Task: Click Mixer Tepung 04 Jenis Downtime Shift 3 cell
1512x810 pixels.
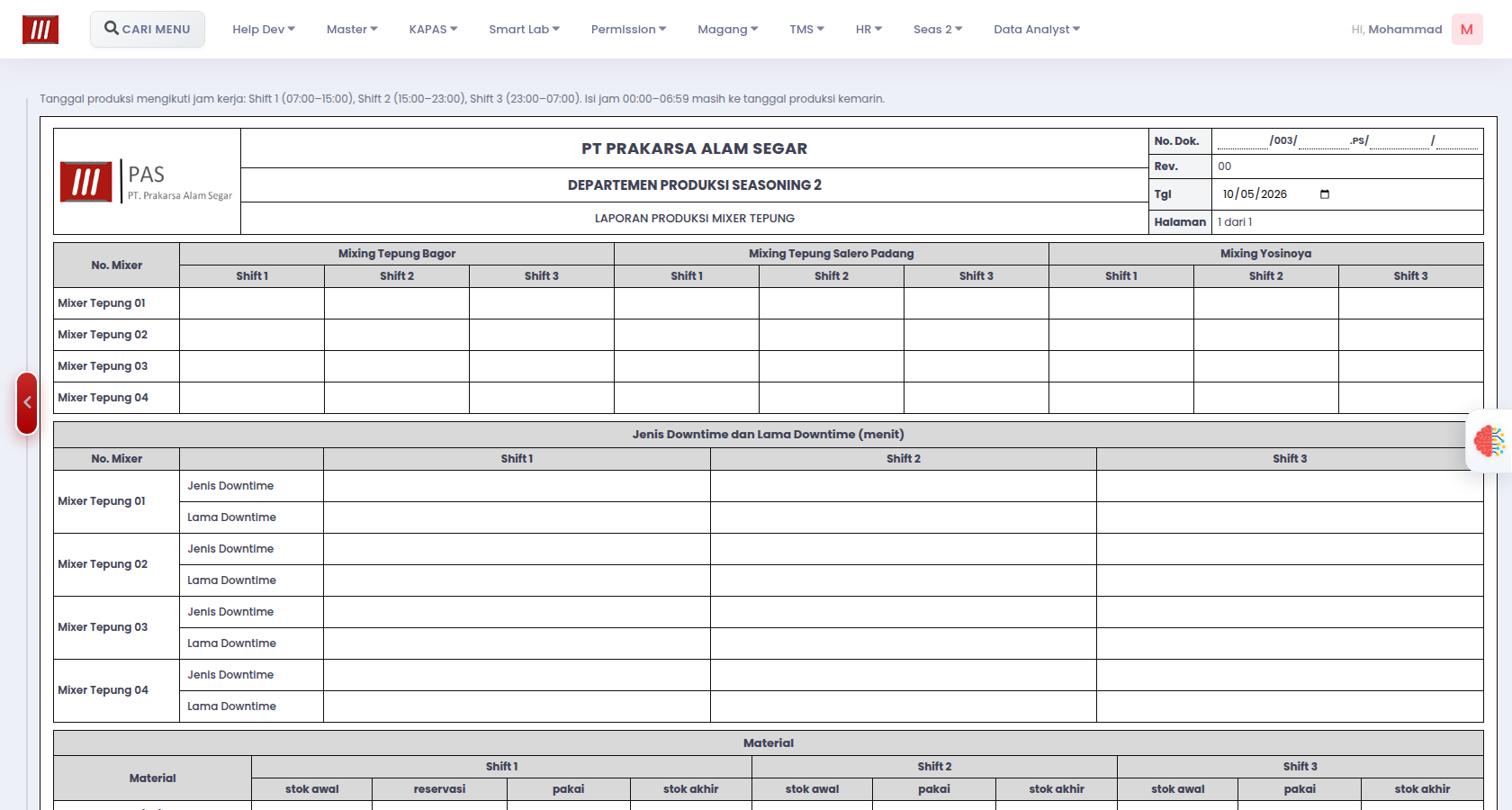Action: pos(1290,675)
